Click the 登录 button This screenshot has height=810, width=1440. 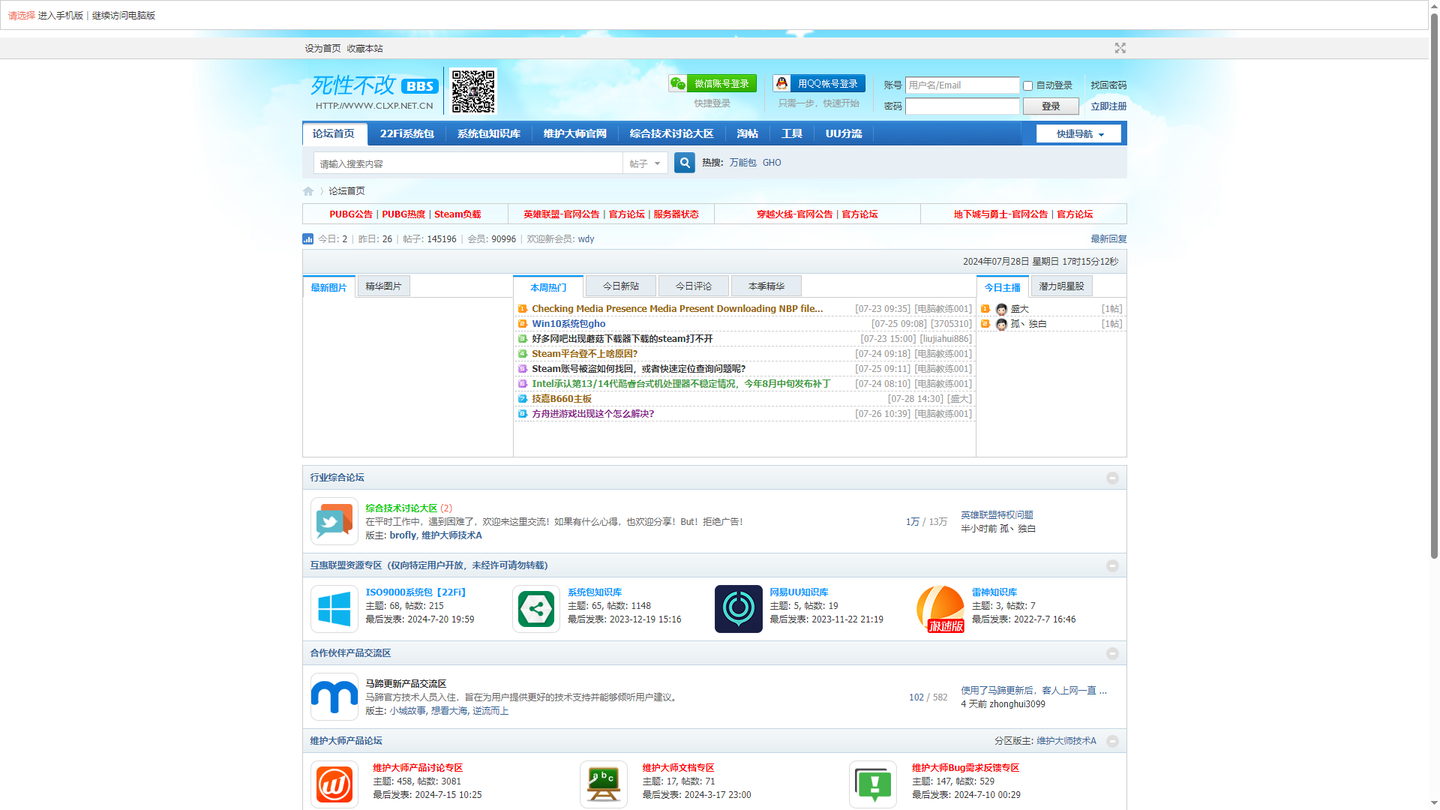[x=1051, y=106]
